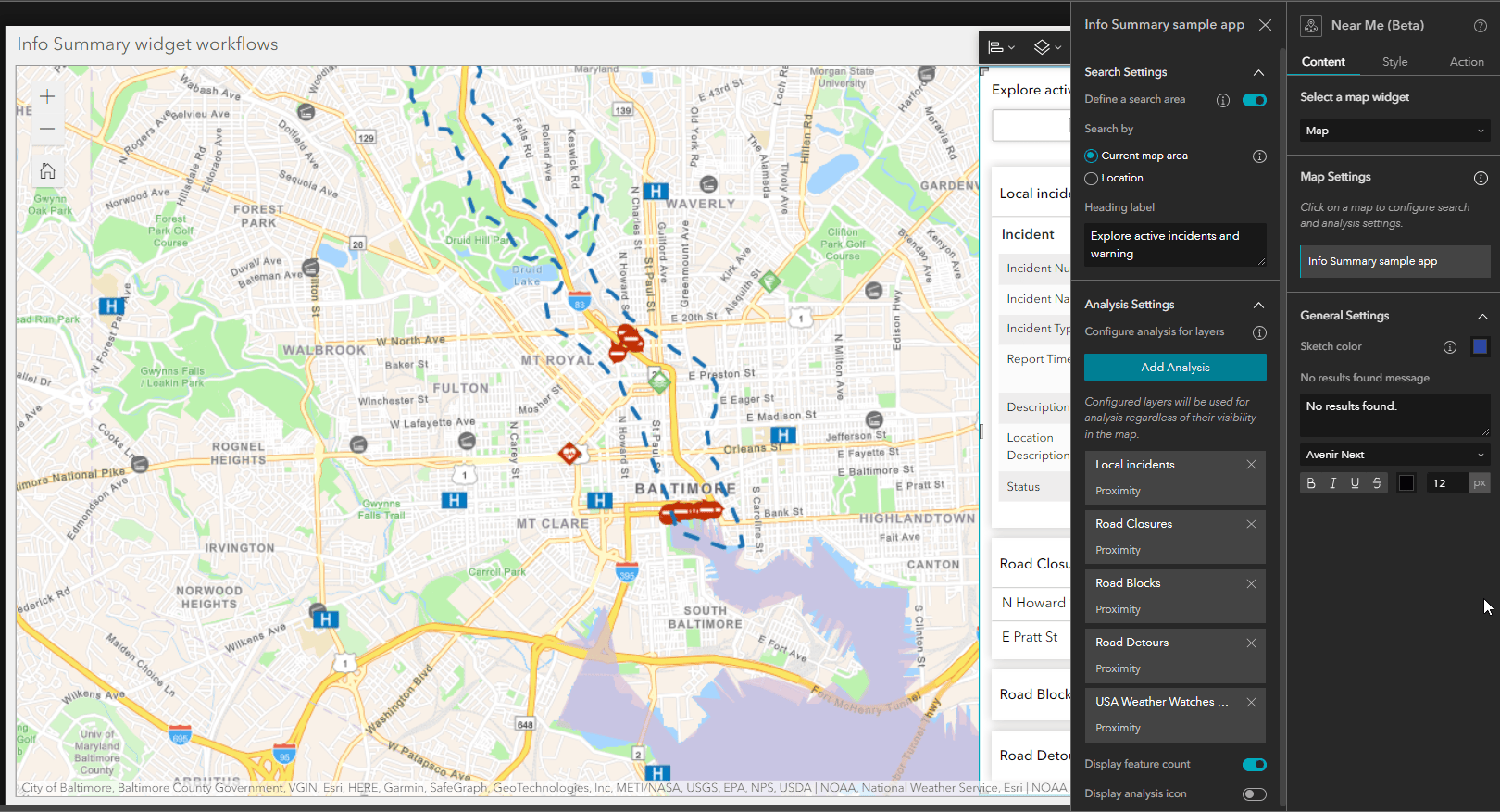
Task: Open Avenir Next font dropdown
Action: pyautogui.click(x=1394, y=455)
